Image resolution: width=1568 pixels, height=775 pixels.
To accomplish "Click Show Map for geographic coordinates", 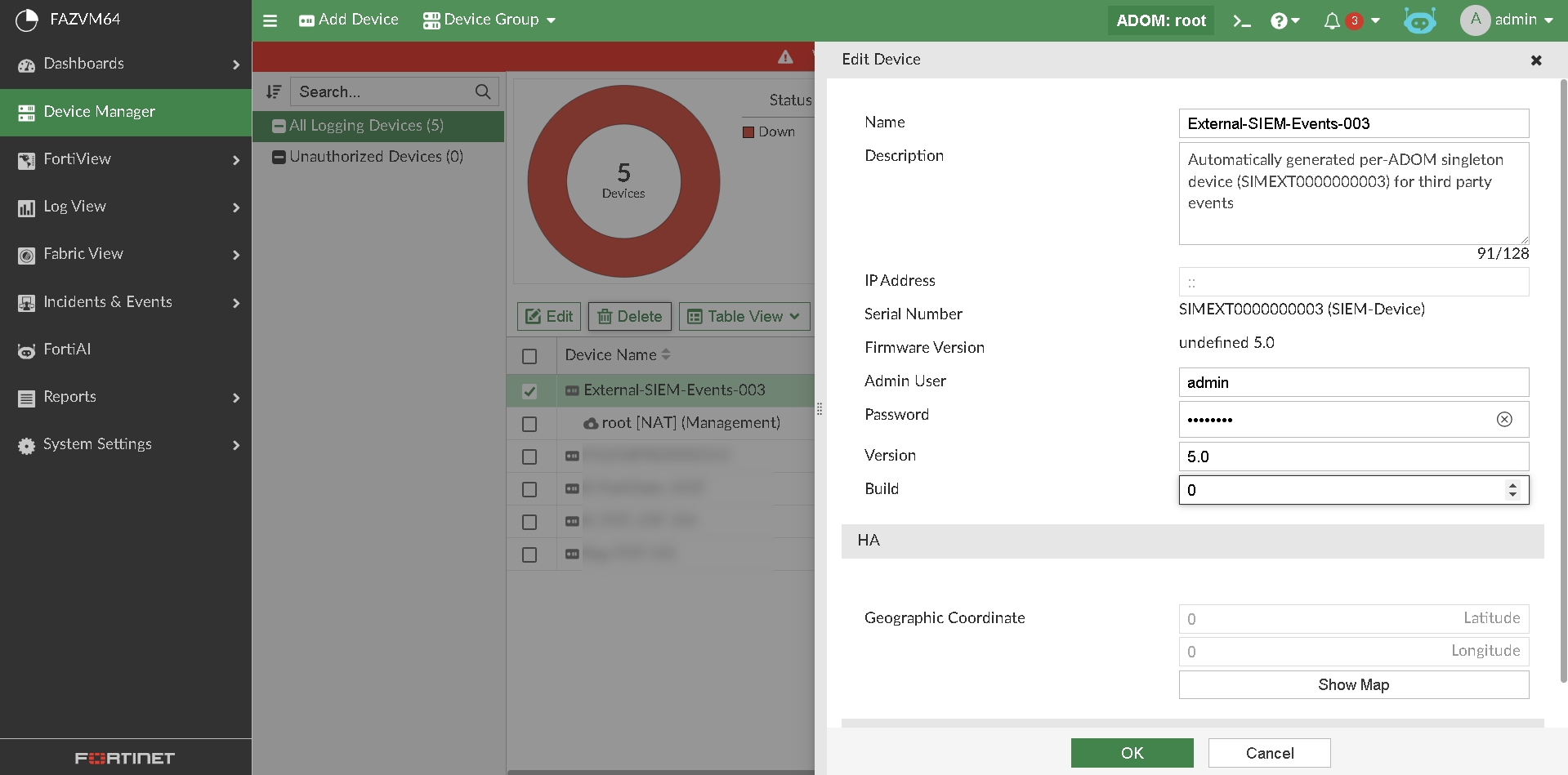I will pos(1352,684).
